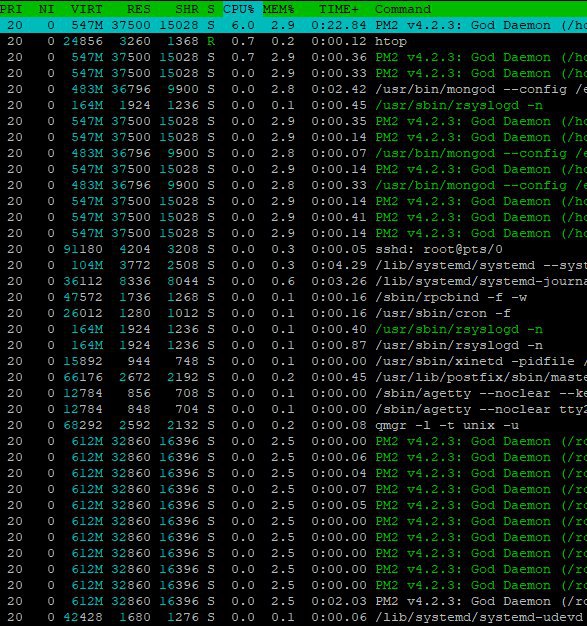Viewport: 587px width, 626px height.
Task: Click the TIME+ column header
Action: [x=339, y=9]
